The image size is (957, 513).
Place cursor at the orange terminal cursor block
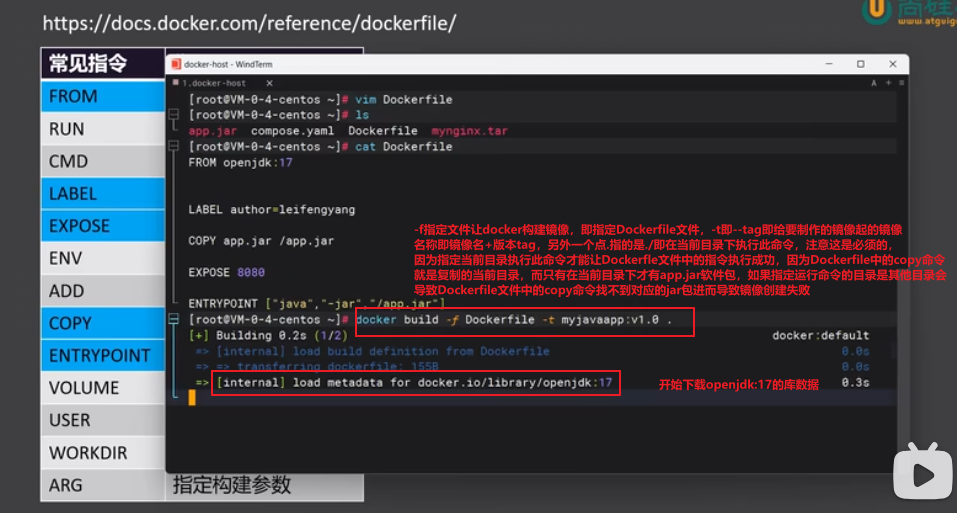coord(192,398)
